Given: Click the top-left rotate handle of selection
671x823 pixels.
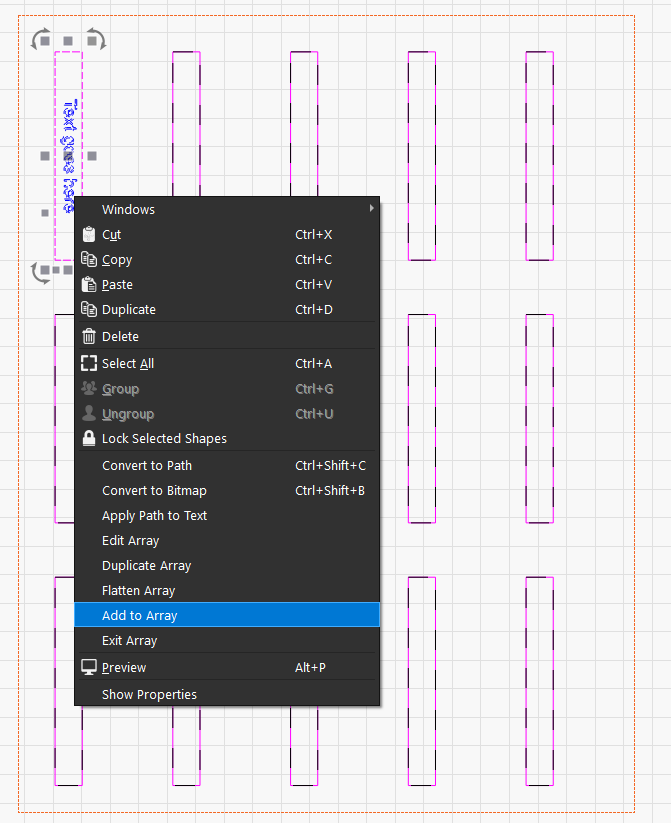Looking at the screenshot, I should click(x=41, y=39).
